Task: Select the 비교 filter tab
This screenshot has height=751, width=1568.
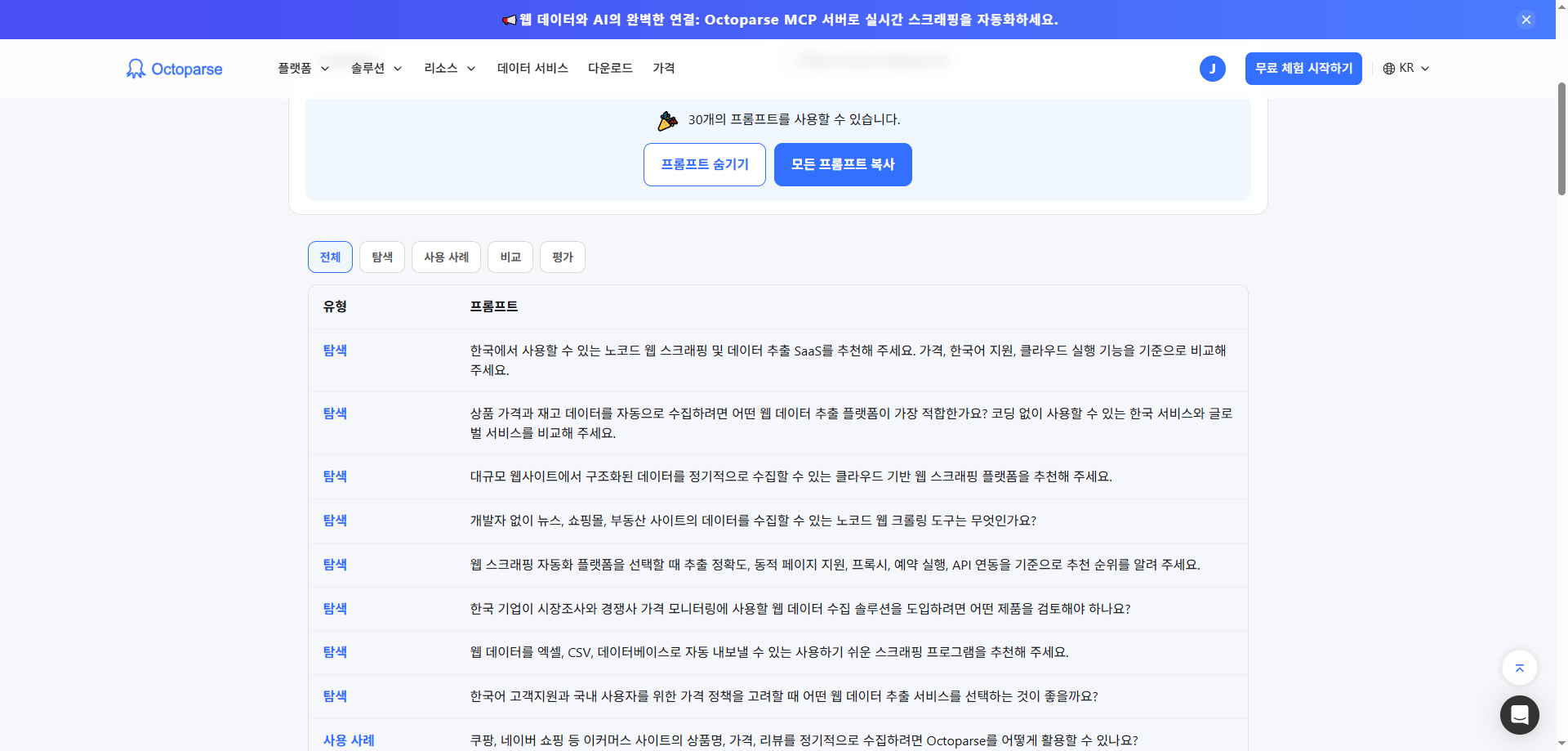Action: coord(510,257)
